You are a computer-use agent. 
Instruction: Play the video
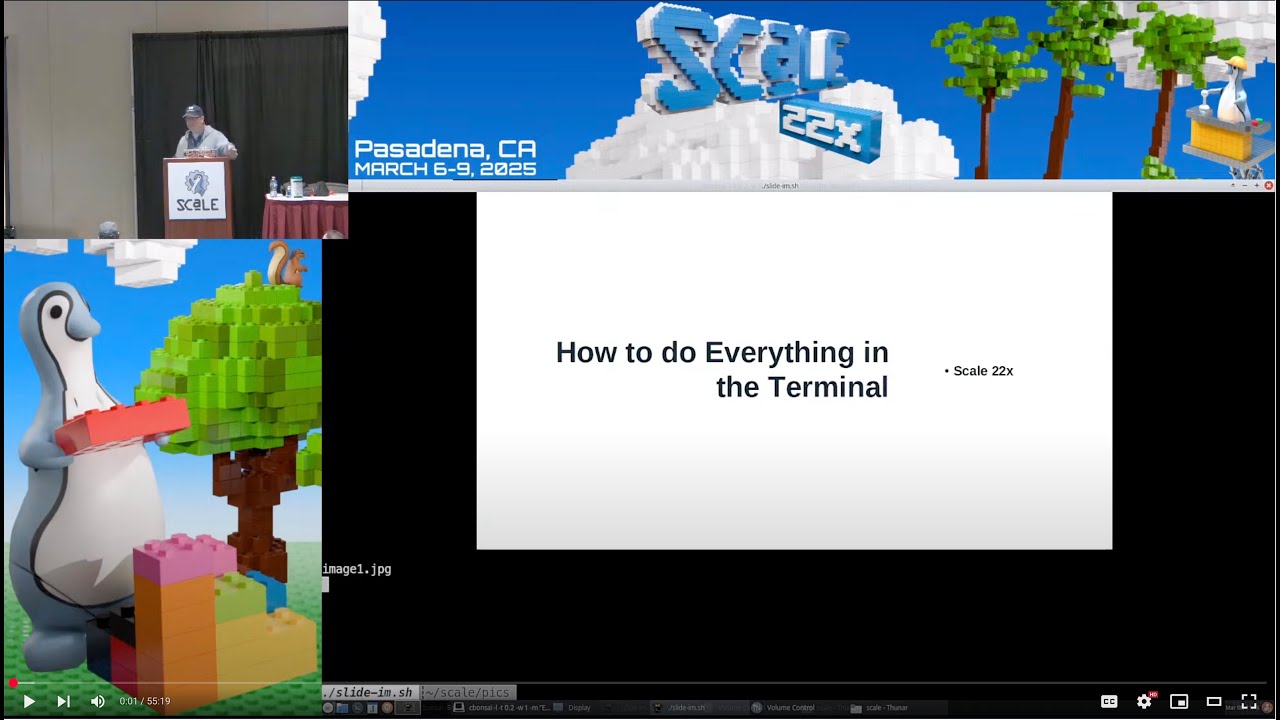(x=29, y=701)
